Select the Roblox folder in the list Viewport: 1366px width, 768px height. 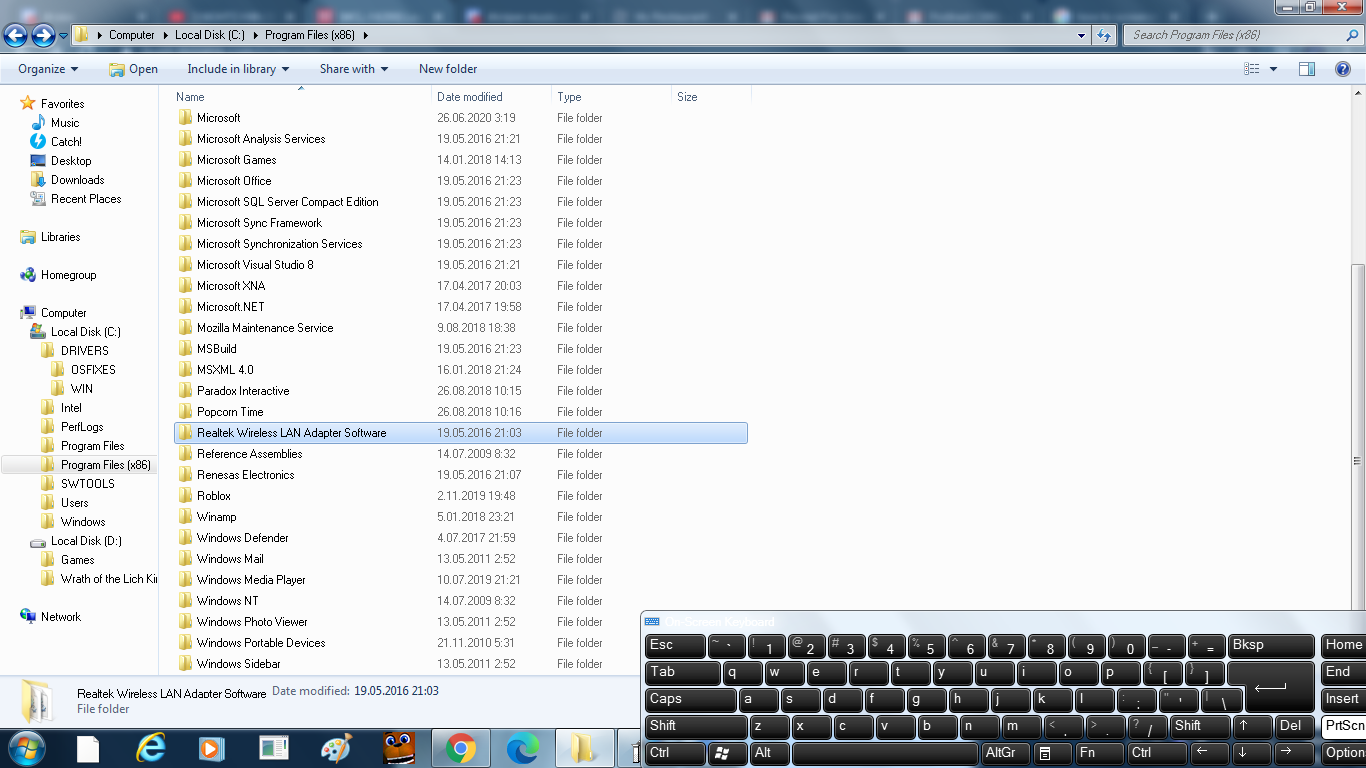pyautogui.click(x=214, y=496)
